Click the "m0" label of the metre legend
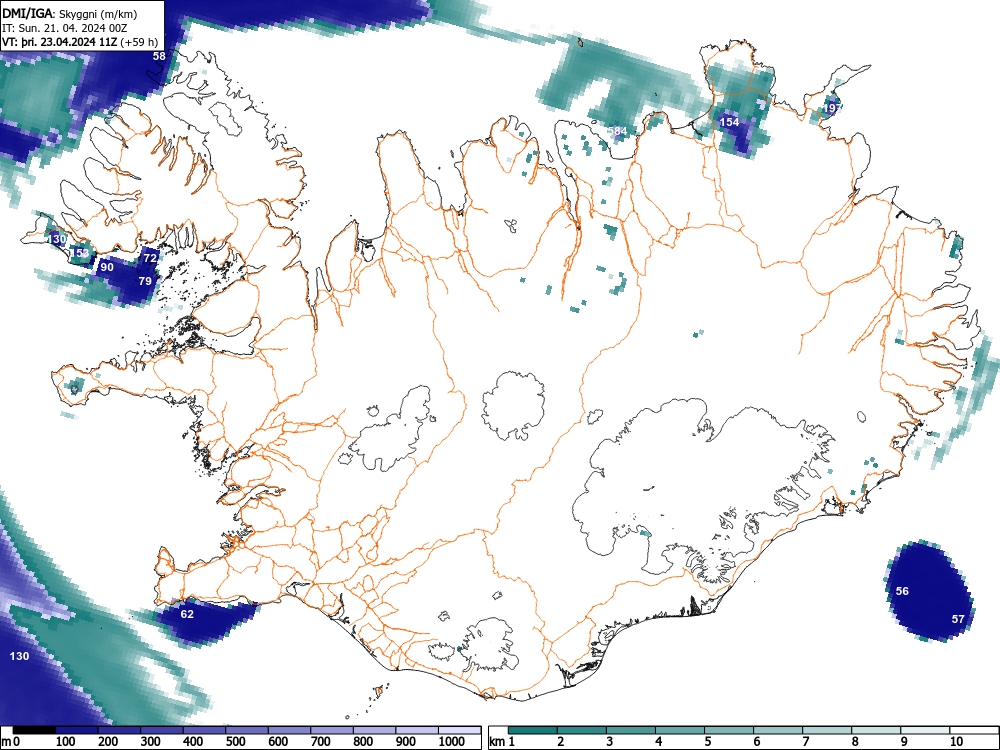This screenshot has width=1000, height=750. (11, 742)
